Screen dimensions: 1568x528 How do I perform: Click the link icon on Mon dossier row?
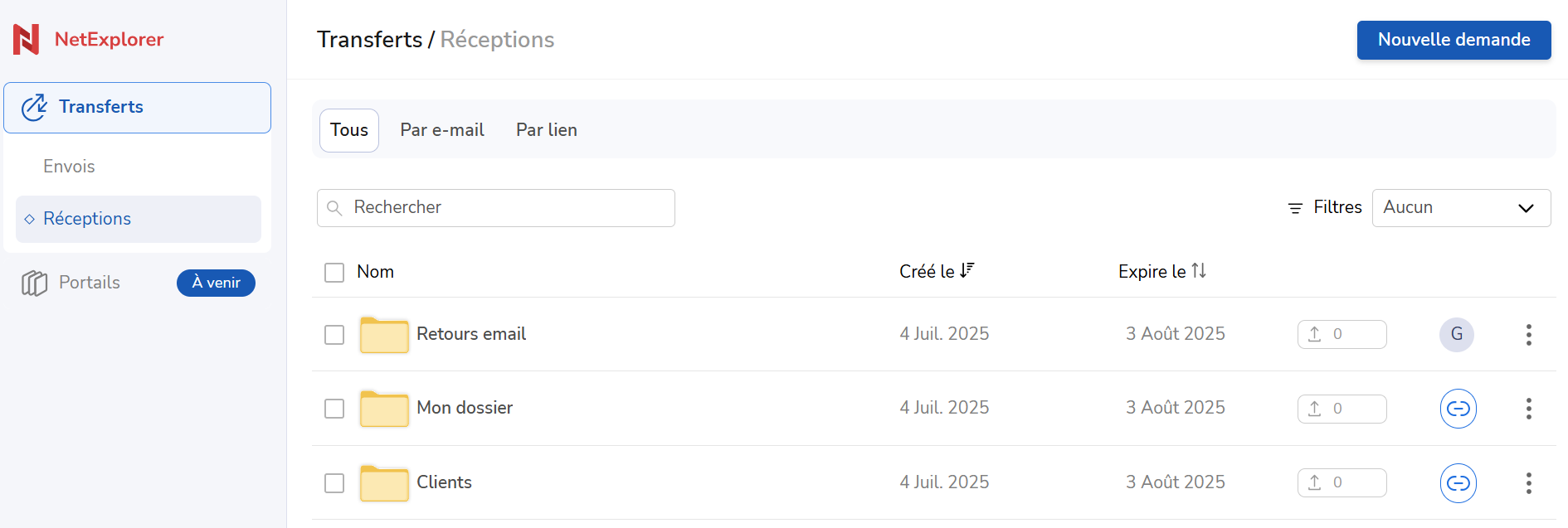tap(1458, 409)
